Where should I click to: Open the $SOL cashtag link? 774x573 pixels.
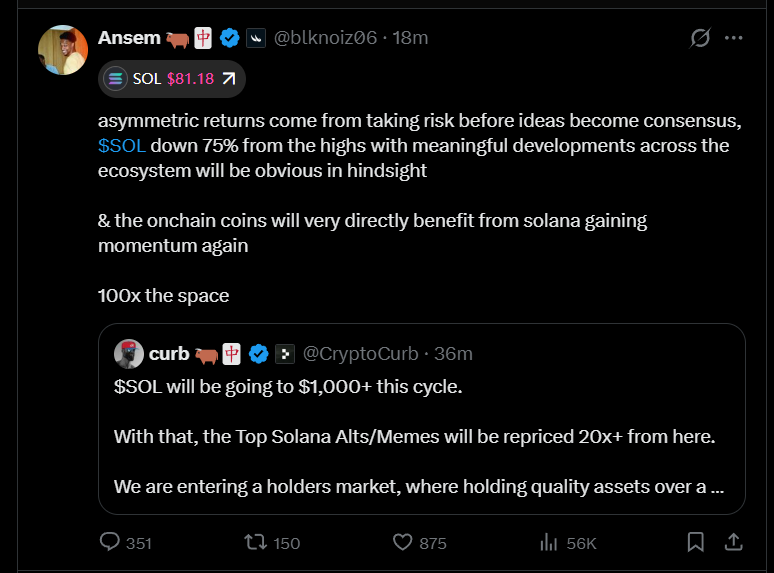click(x=121, y=146)
